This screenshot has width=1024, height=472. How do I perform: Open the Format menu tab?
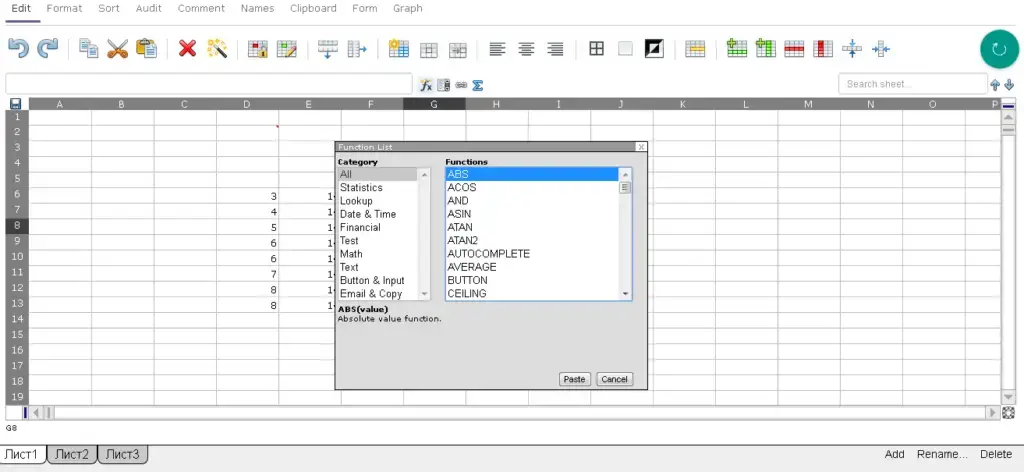pyautogui.click(x=65, y=8)
